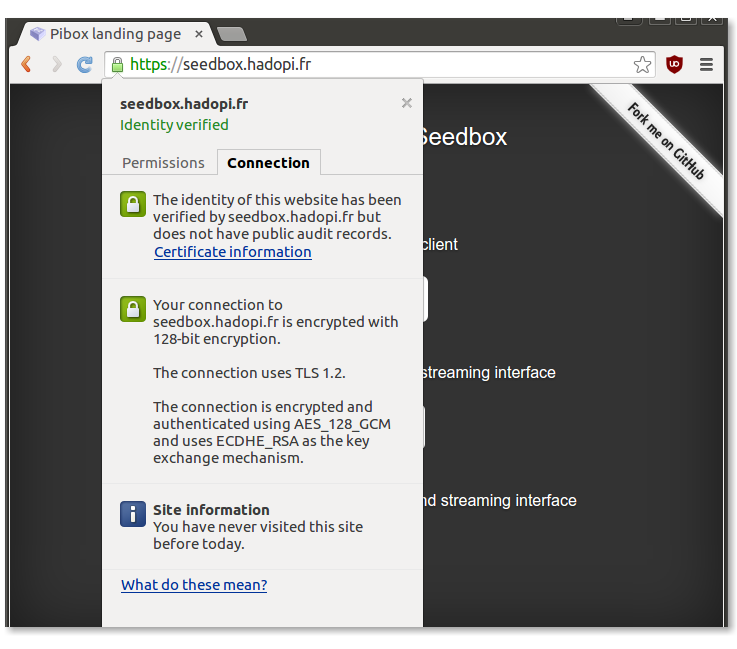Open the Chrome hamburger menu

[x=706, y=64]
